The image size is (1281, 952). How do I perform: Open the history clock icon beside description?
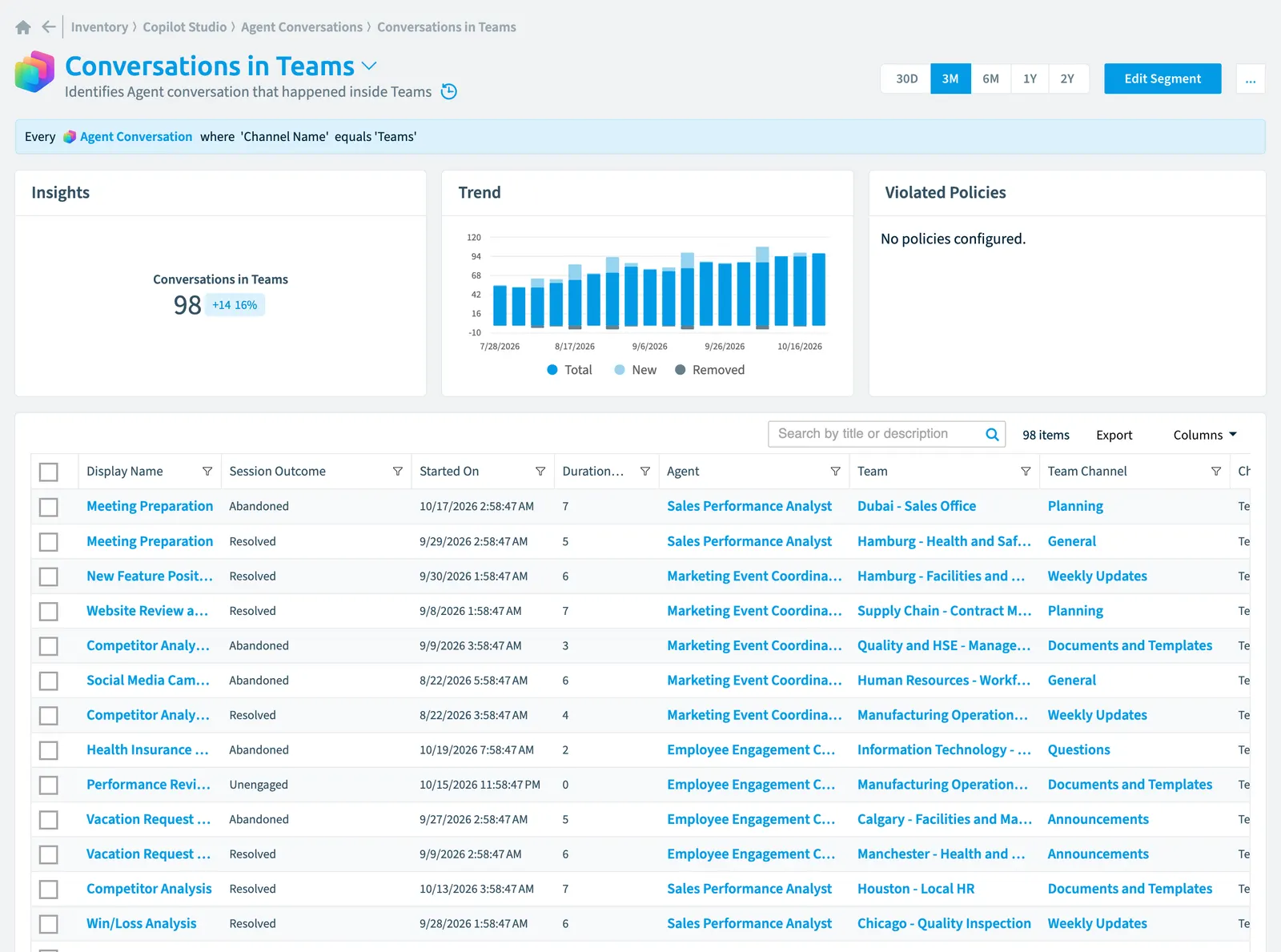449,91
